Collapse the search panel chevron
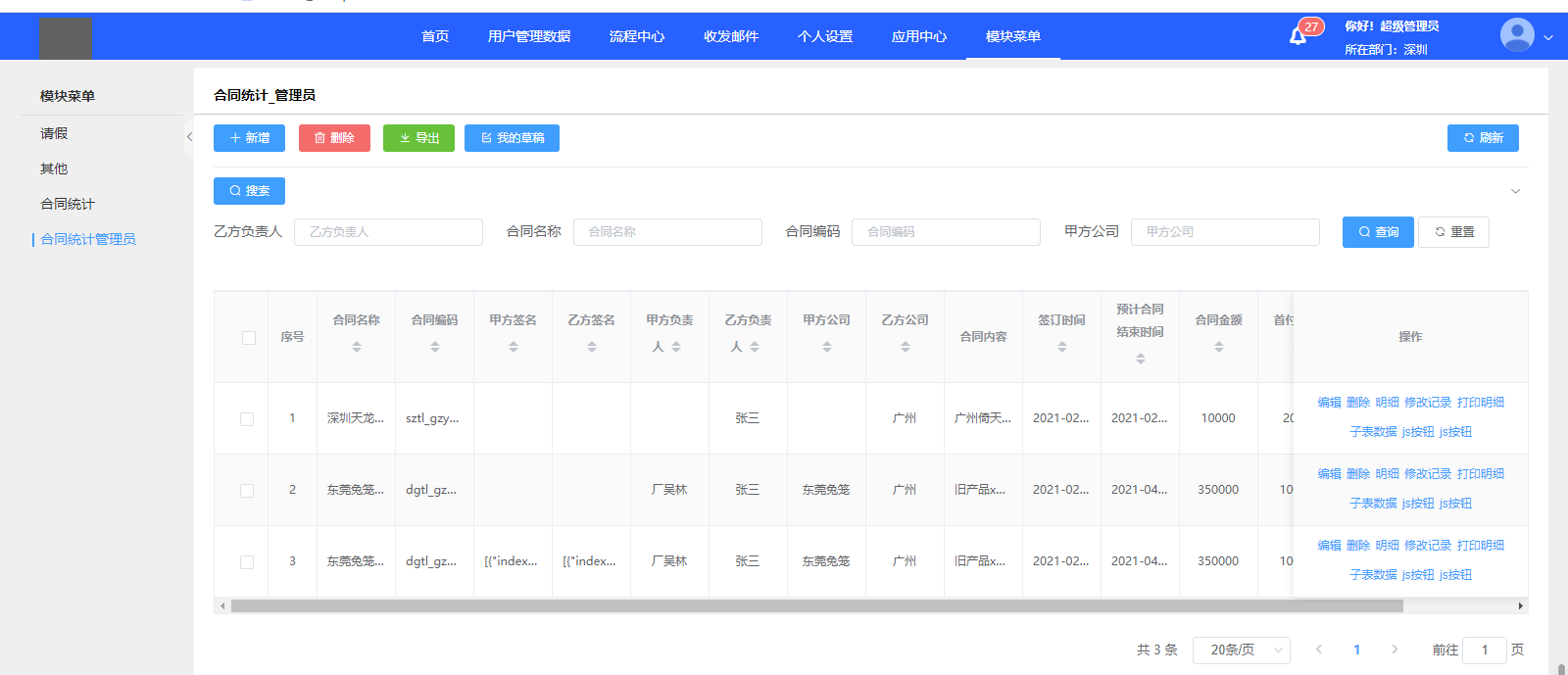The height and width of the screenshot is (675, 1568). [1515, 191]
